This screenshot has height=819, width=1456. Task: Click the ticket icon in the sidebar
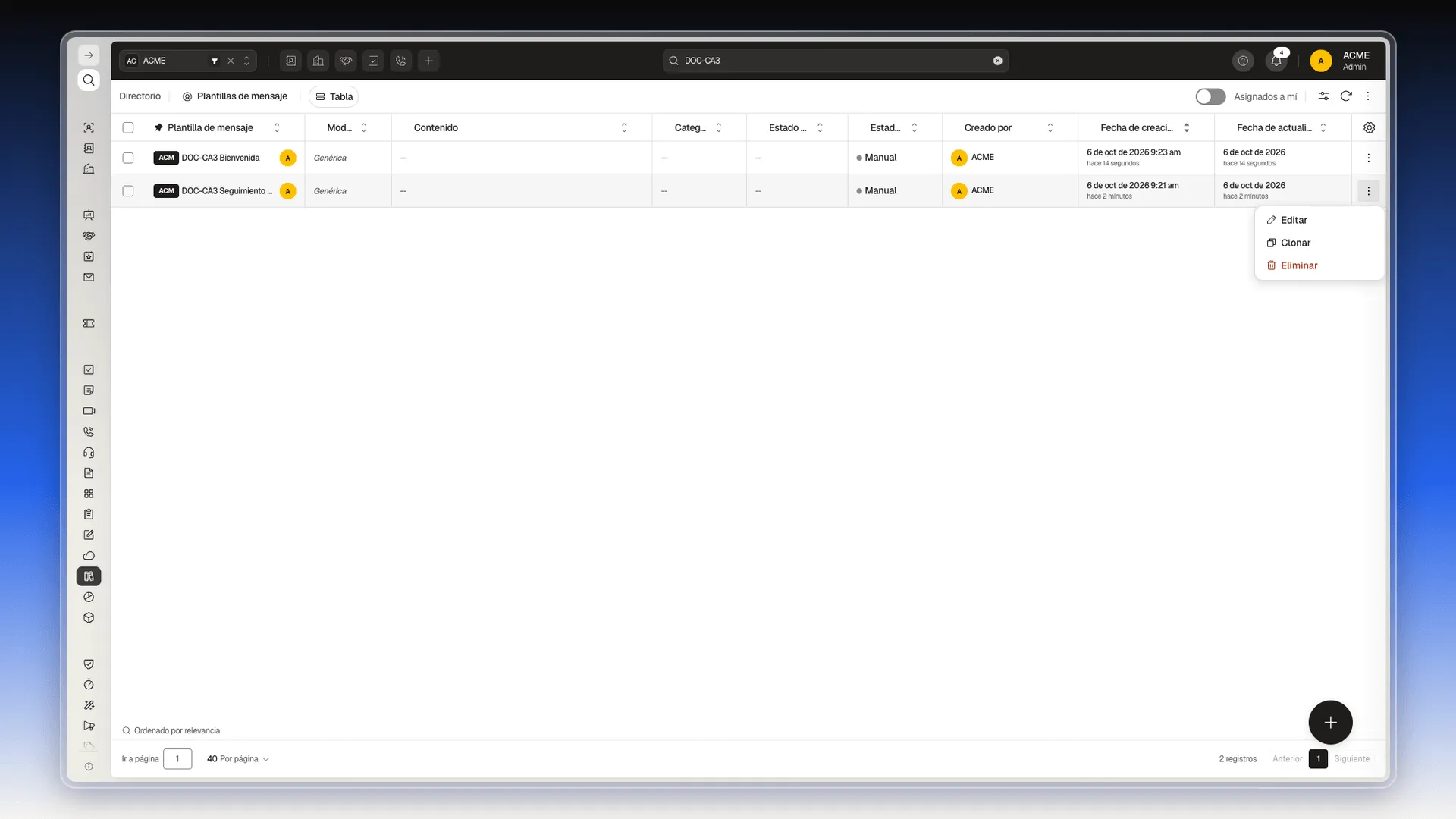coord(89,324)
